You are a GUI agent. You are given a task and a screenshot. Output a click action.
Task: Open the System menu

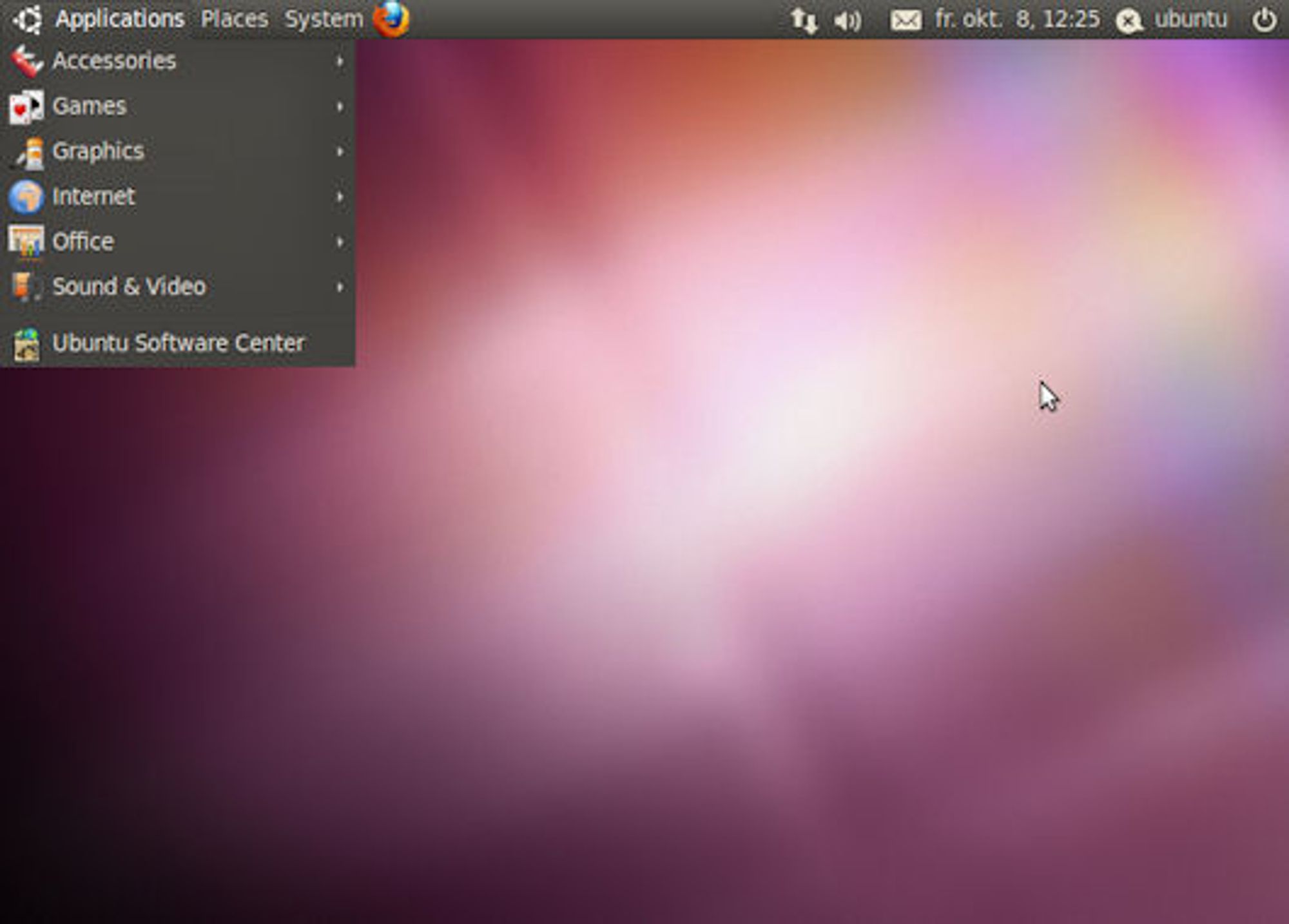pyautogui.click(x=324, y=20)
